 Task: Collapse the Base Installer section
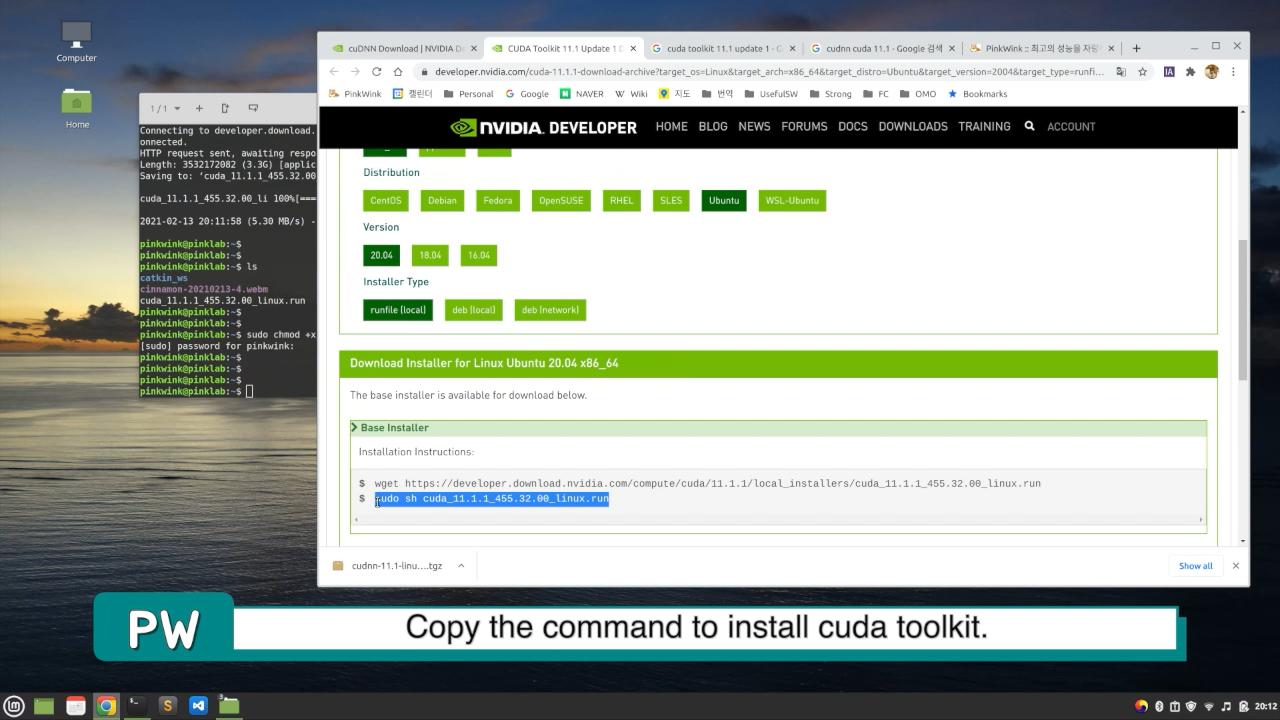(390, 427)
